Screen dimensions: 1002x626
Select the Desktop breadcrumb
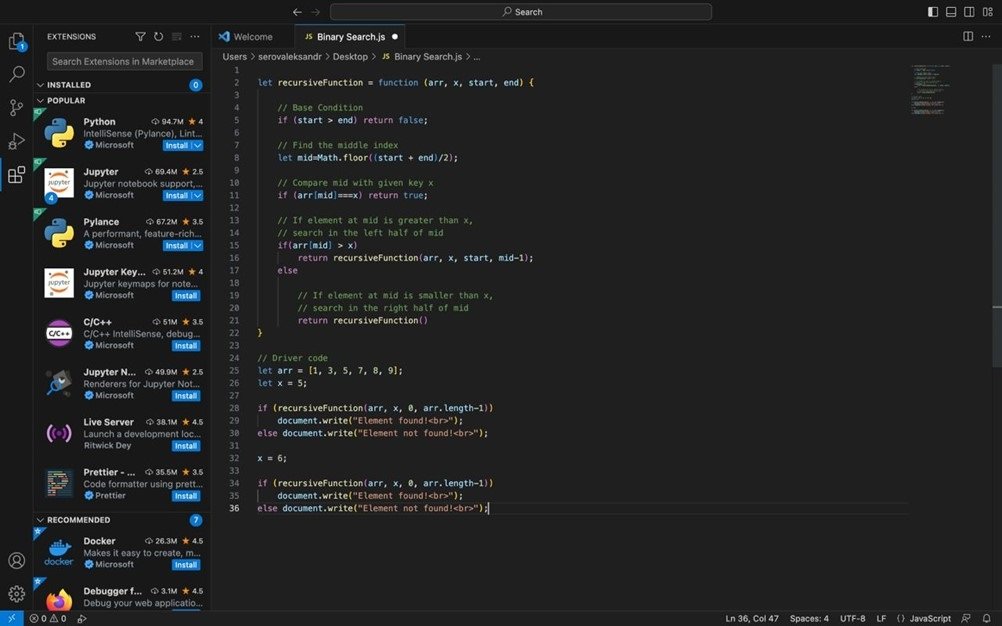point(350,56)
